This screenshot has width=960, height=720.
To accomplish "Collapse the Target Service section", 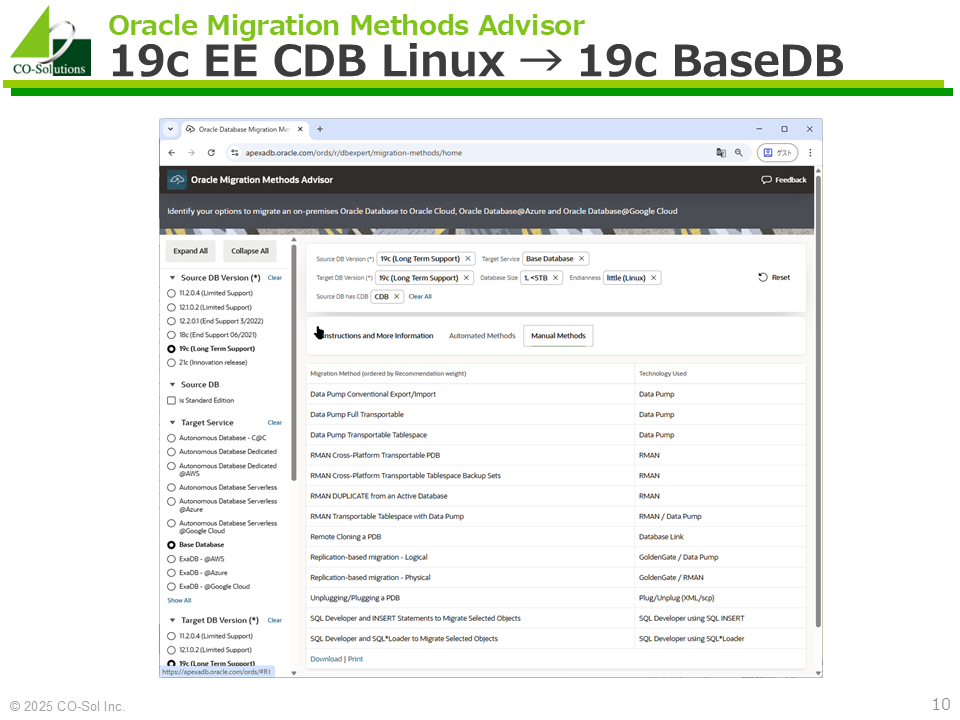I will (x=172, y=422).
